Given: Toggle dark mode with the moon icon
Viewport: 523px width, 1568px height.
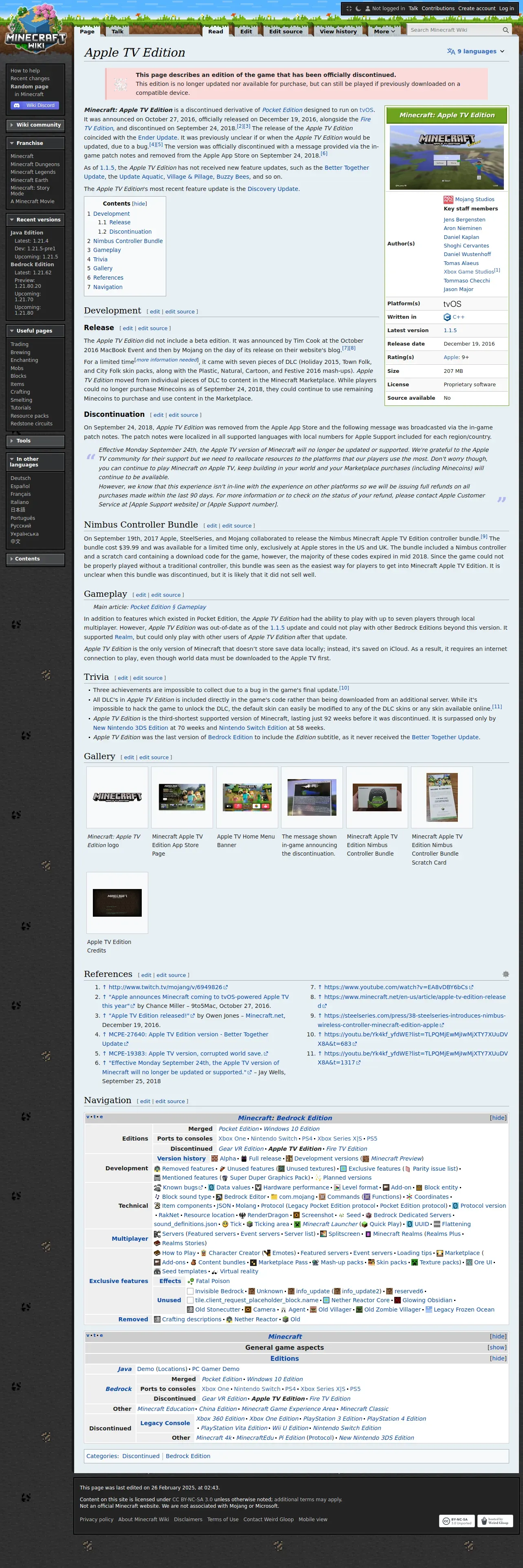Looking at the screenshot, I should [358, 9].
